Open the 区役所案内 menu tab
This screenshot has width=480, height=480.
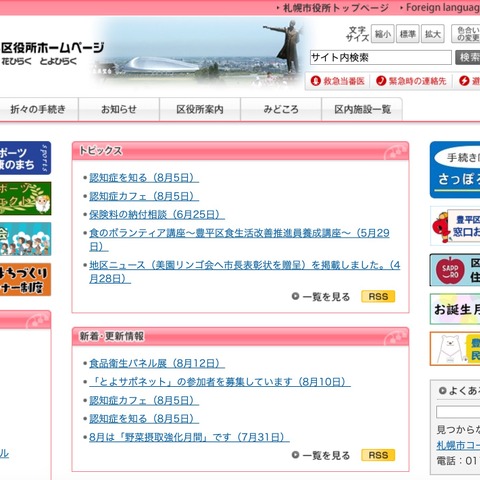(x=200, y=109)
